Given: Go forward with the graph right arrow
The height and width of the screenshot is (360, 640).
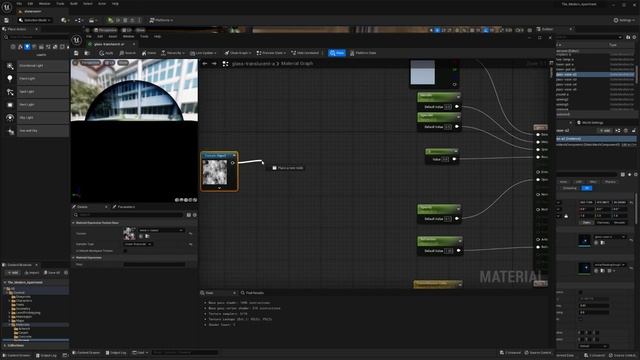Looking at the screenshot, I should [214, 64].
